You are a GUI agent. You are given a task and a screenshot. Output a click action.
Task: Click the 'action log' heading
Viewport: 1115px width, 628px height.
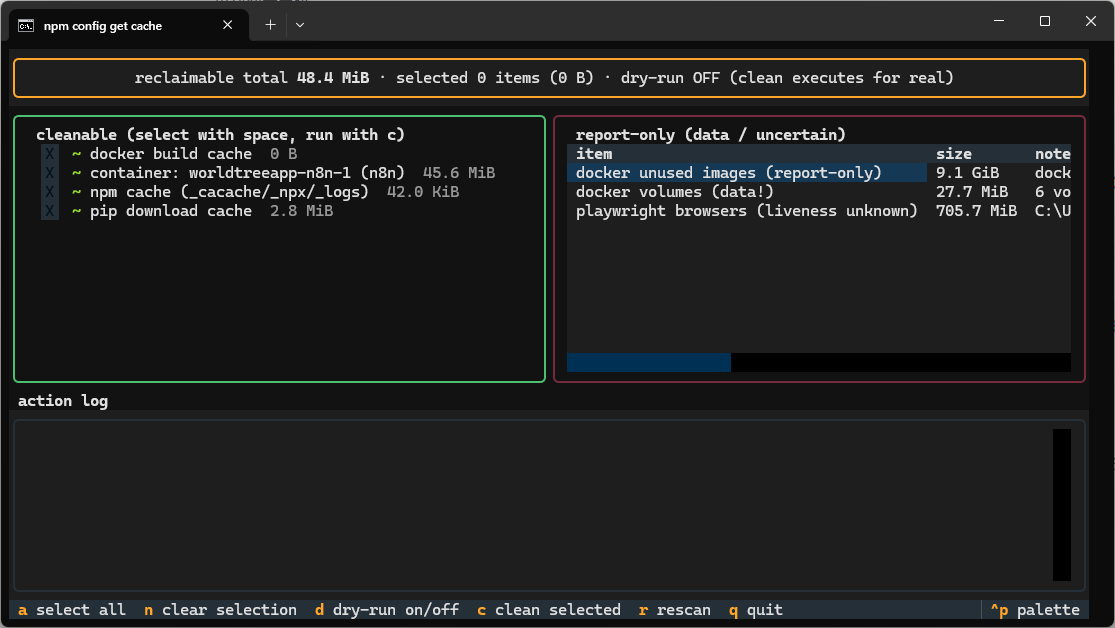(x=63, y=401)
